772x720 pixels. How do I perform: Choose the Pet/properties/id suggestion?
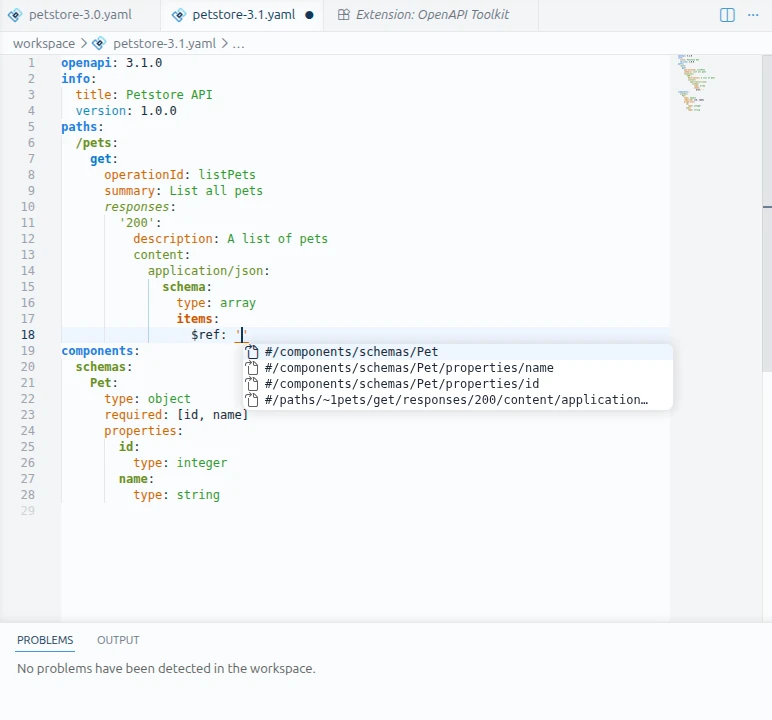[x=458, y=384]
